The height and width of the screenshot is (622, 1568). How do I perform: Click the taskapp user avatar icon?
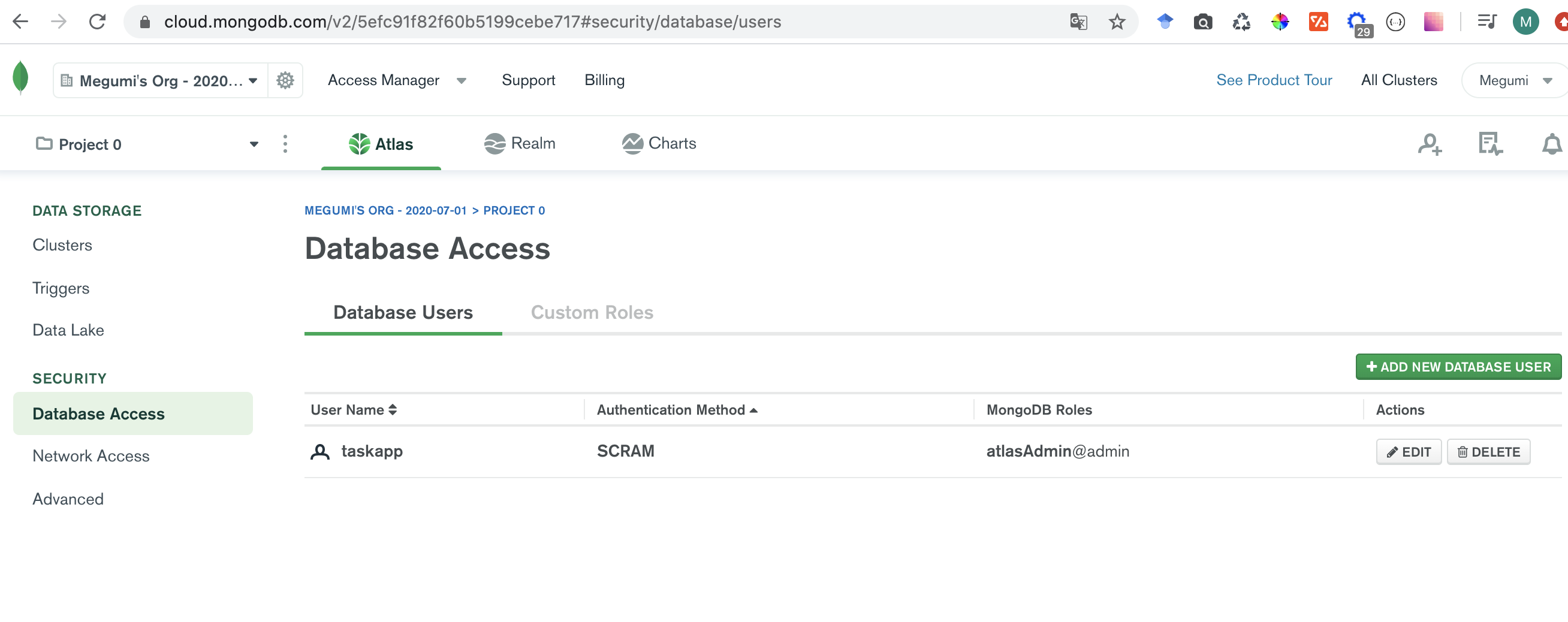coord(319,451)
